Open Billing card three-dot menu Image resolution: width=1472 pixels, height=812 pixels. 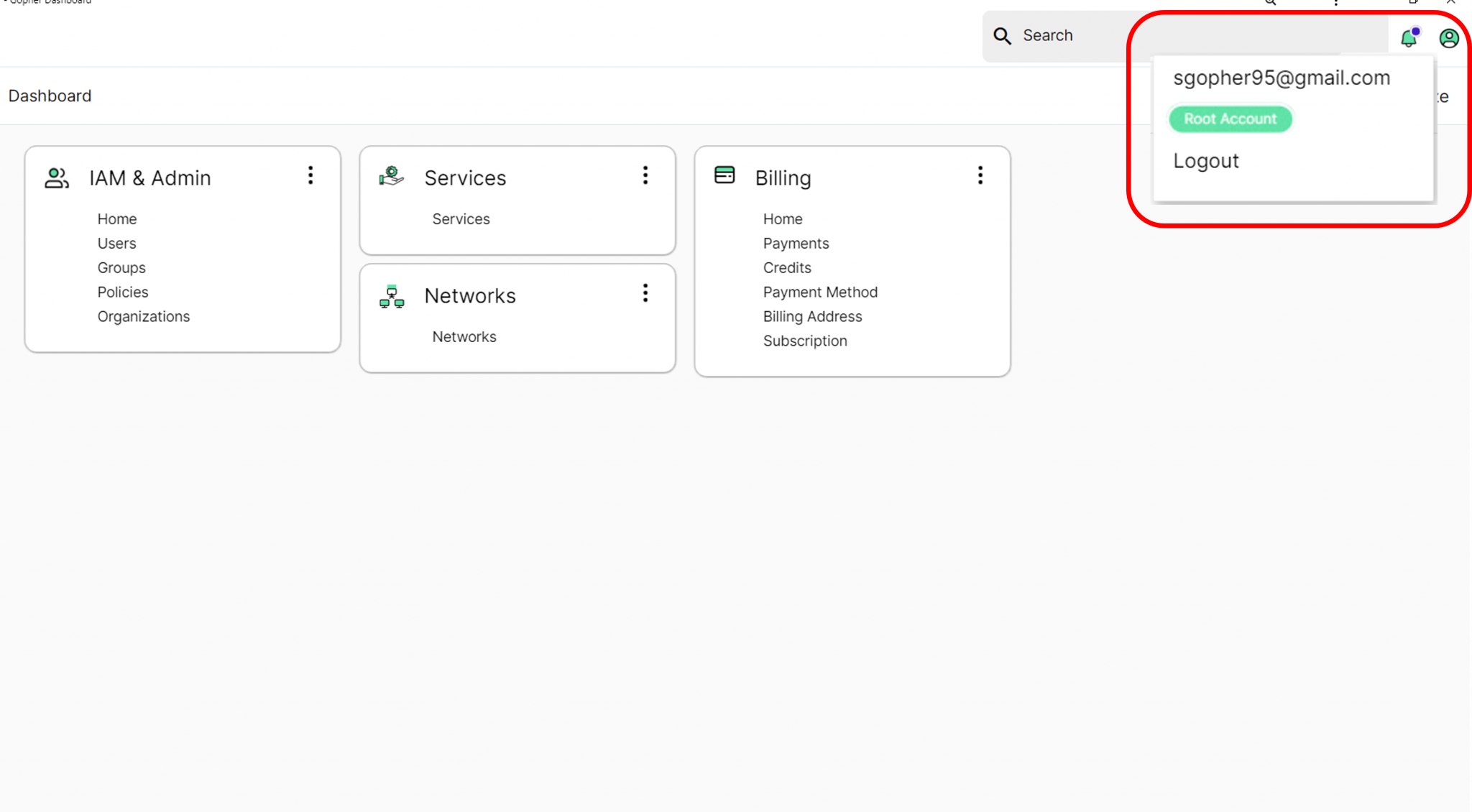980,175
